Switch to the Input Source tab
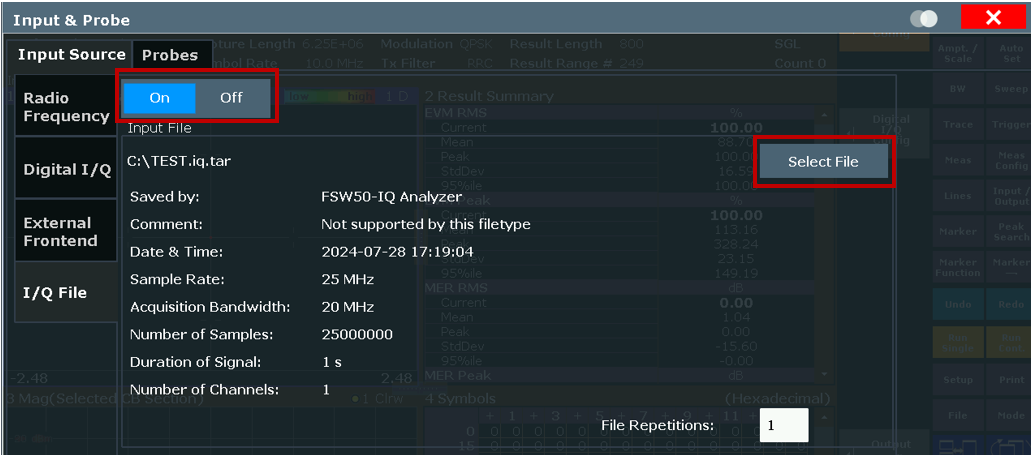Viewport: 1031px width, 455px height. tap(71, 55)
